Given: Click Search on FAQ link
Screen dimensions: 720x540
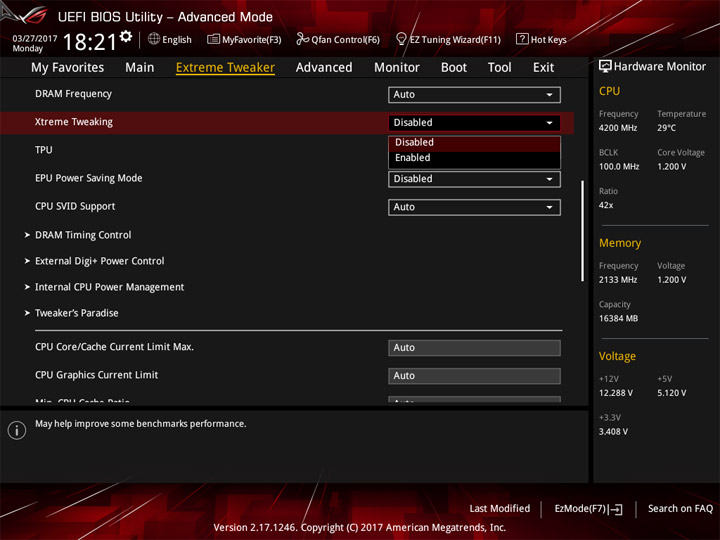Looking at the screenshot, I should coord(680,509).
